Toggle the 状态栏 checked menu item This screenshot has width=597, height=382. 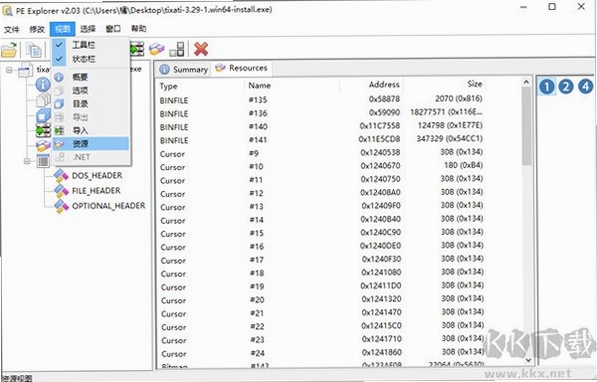91,59
